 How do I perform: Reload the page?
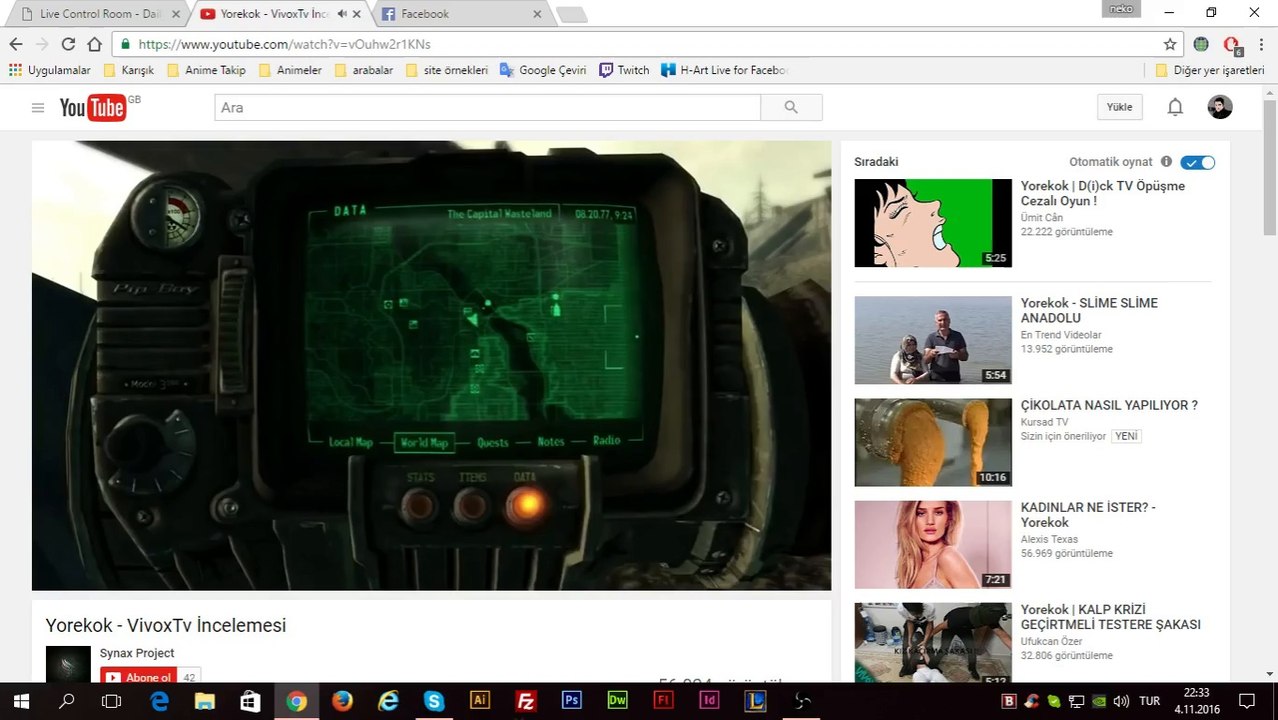pyautogui.click(x=68, y=44)
